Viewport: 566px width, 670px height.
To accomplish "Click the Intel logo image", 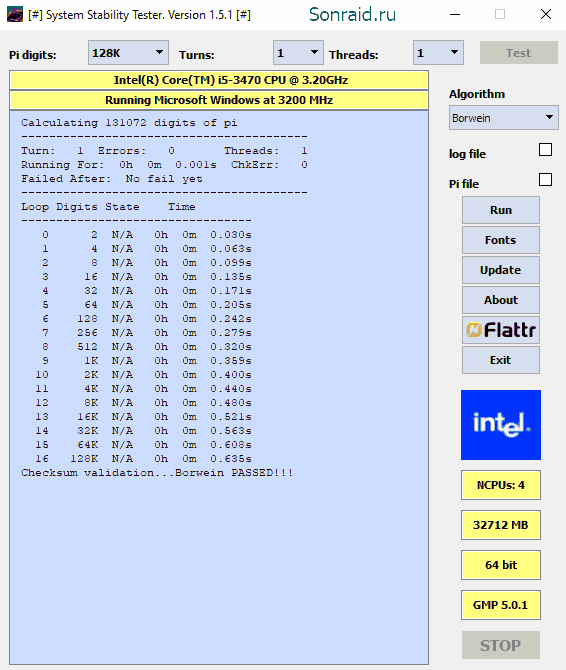I will pos(501,425).
